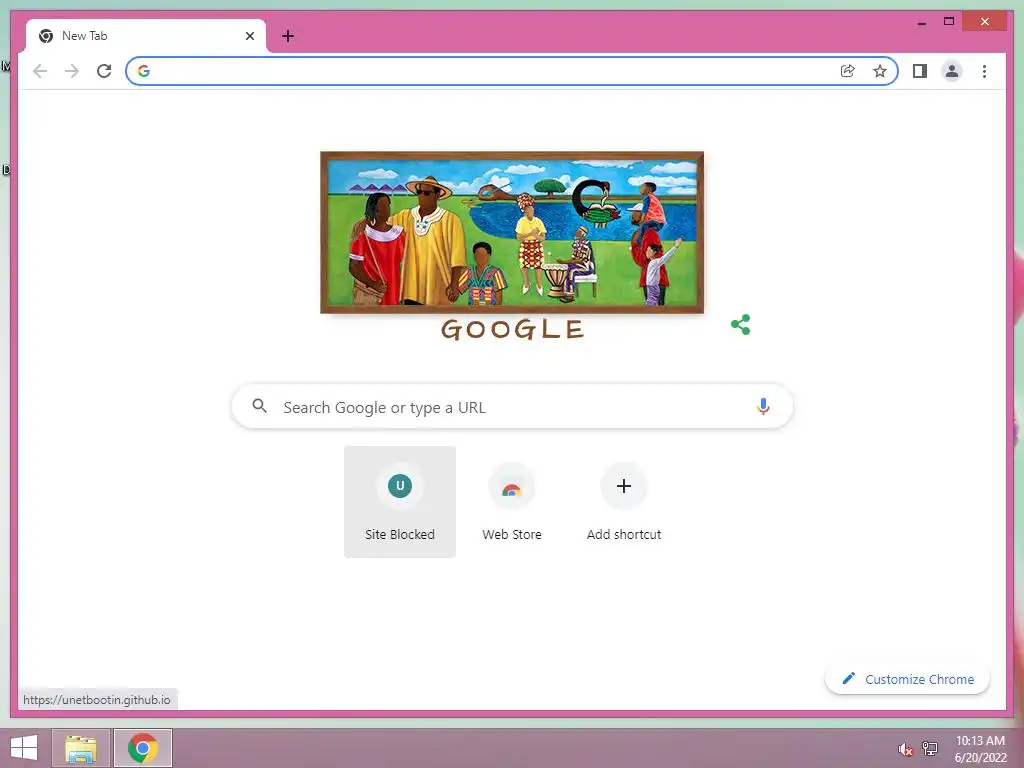The height and width of the screenshot is (768, 1024).
Task: Open the Windows Start menu
Action: (24, 748)
